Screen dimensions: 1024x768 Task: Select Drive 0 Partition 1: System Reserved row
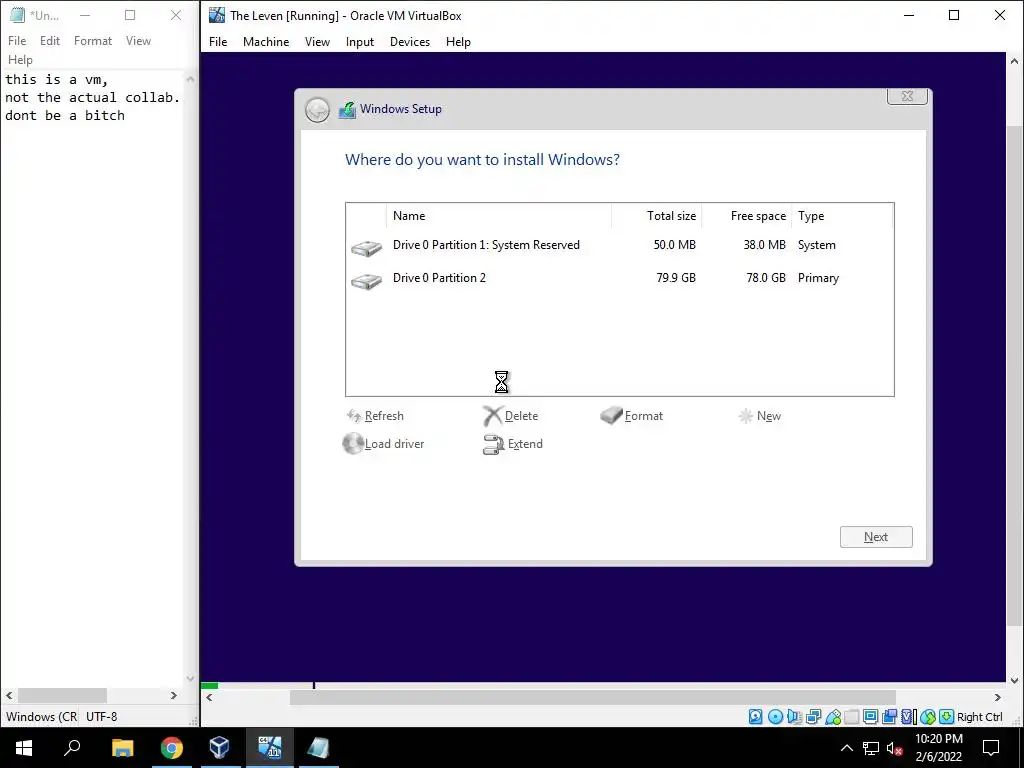pyautogui.click(x=619, y=246)
